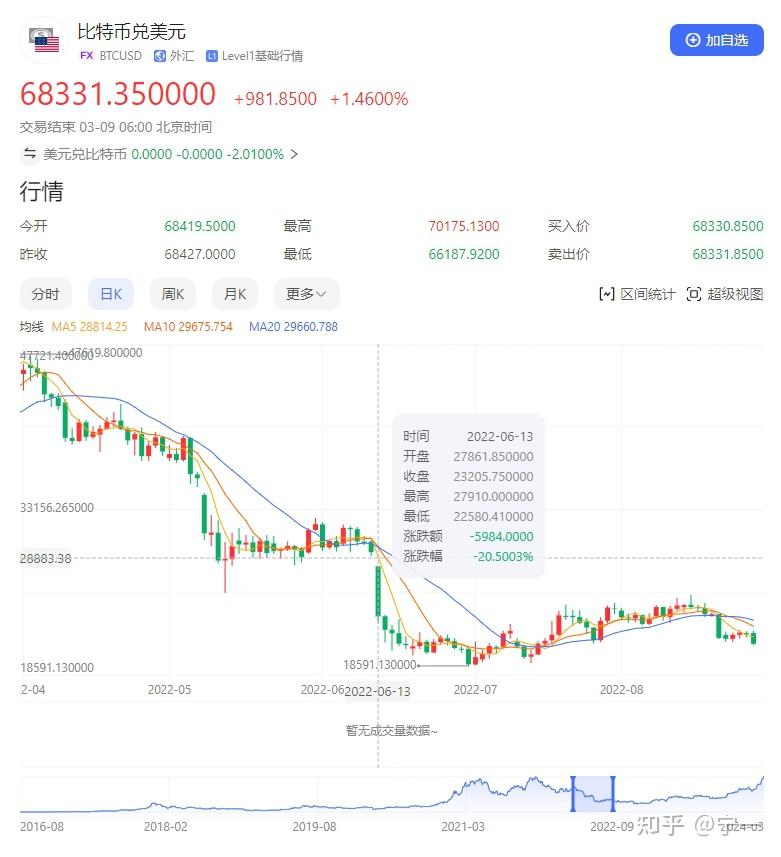The height and width of the screenshot is (857, 781).
Task: Click the 2022-07 x-axis date label
Action: tap(475, 690)
